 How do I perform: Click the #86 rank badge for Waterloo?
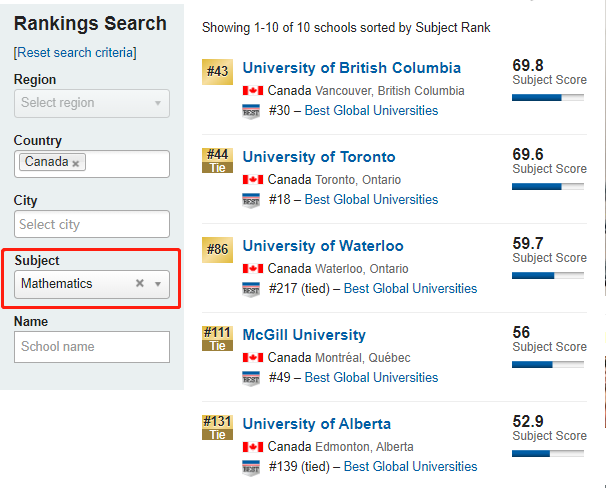217,249
